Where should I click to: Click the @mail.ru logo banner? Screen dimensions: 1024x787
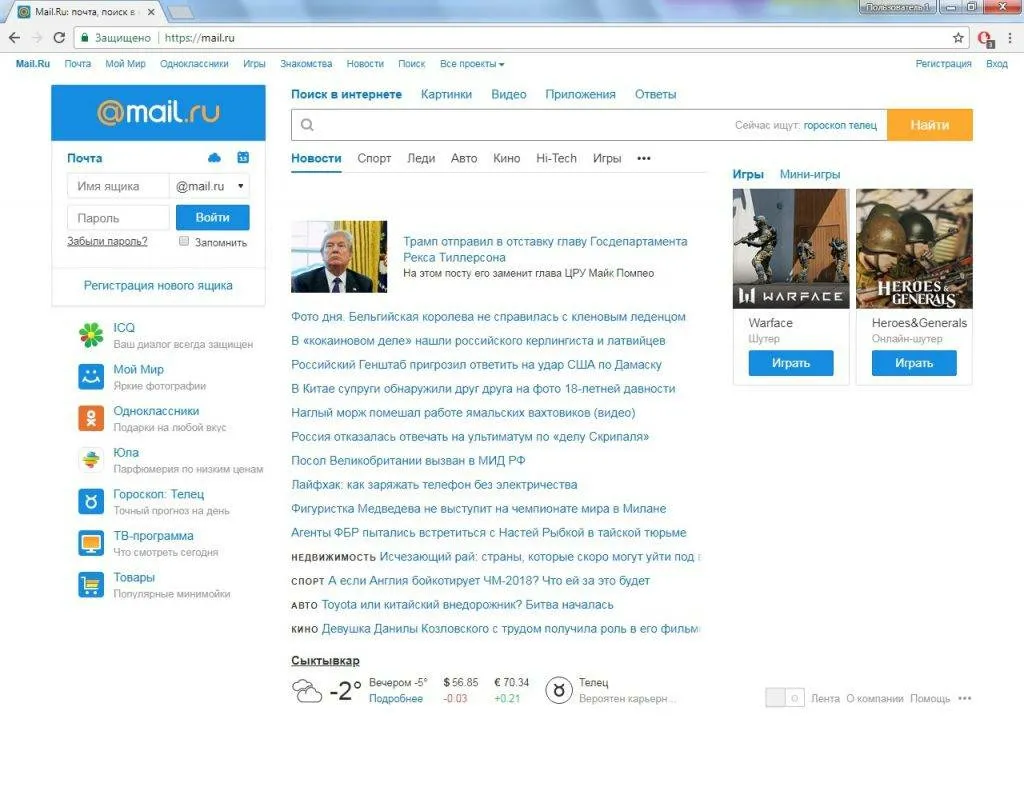(158, 112)
